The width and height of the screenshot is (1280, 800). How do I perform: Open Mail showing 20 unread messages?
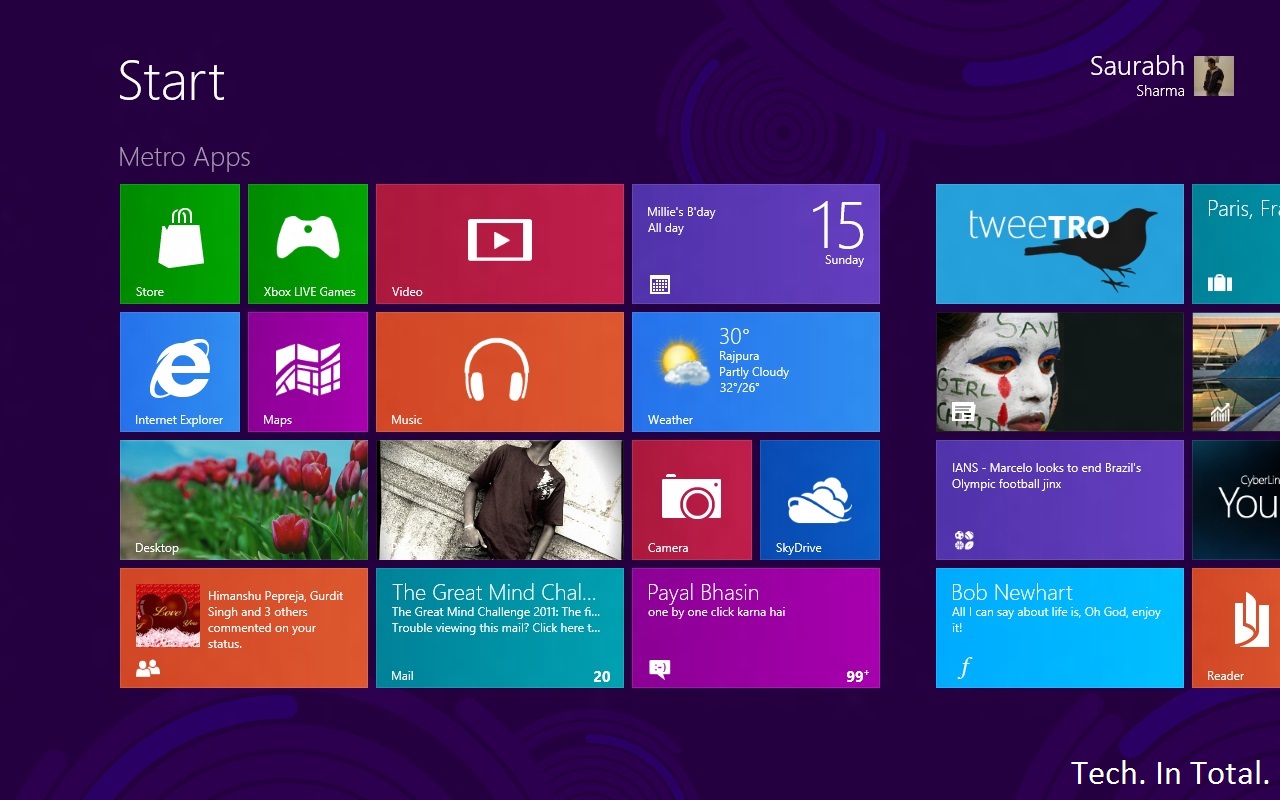[x=499, y=627]
